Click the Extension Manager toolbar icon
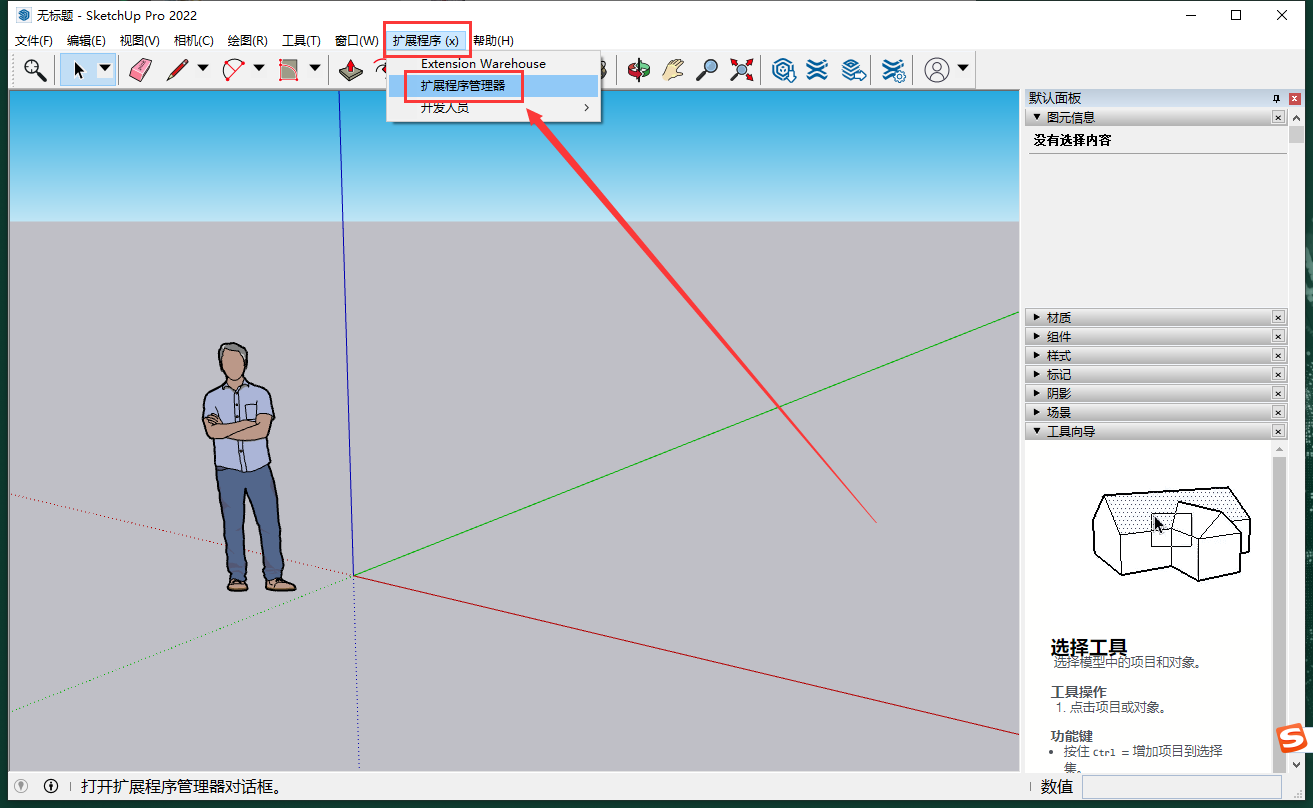Viewport: 1313px width, 808px height. [x=893, y=69]
